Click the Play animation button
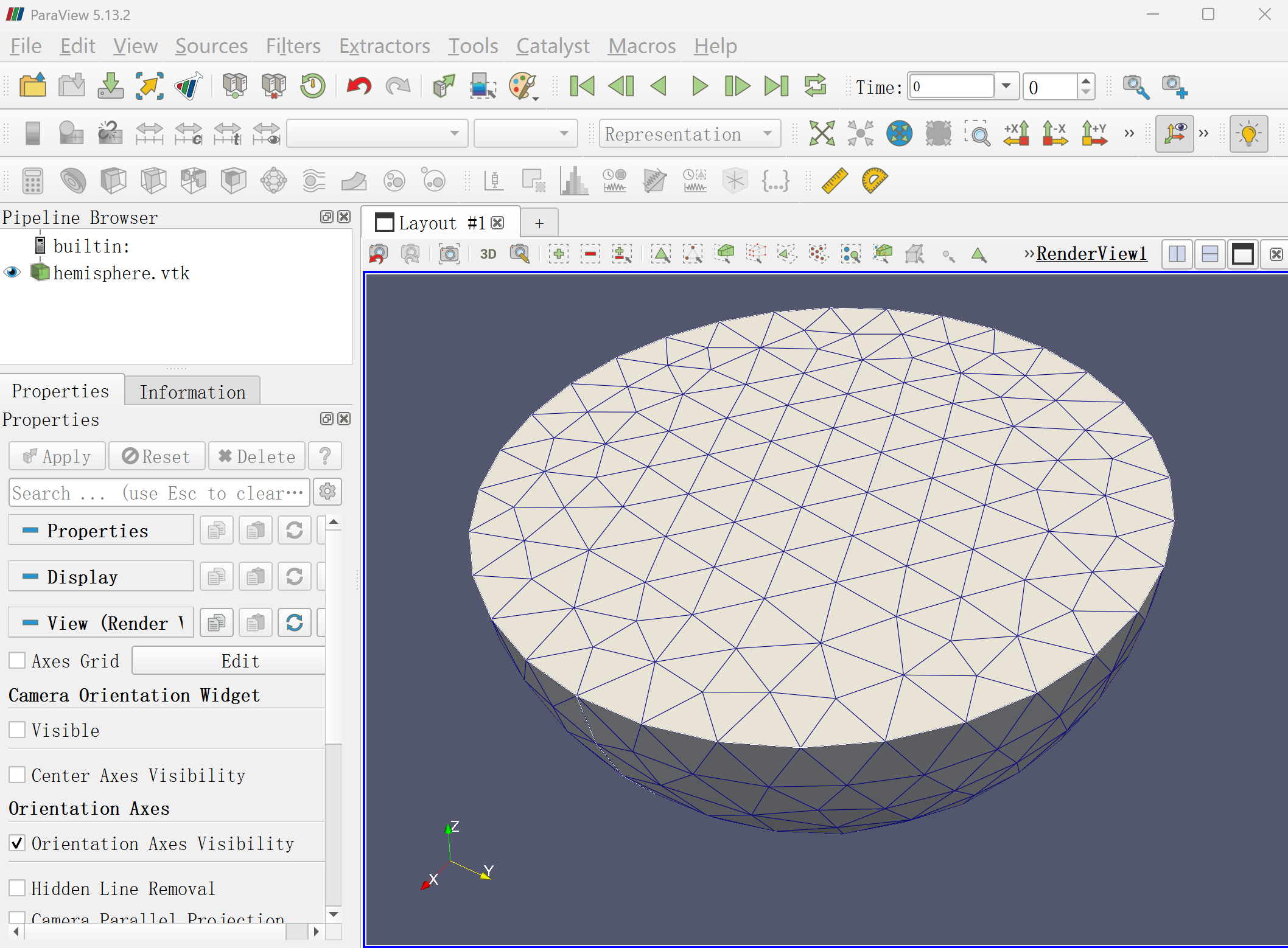 pos(699,86)
